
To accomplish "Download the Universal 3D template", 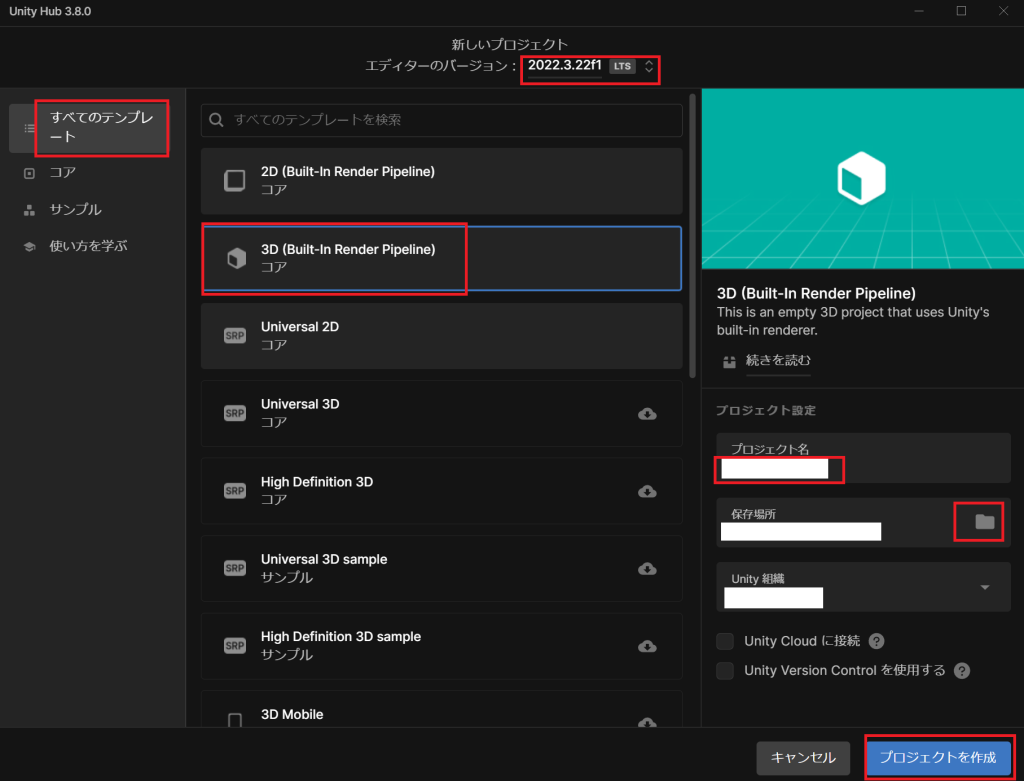I will point(647,413).
